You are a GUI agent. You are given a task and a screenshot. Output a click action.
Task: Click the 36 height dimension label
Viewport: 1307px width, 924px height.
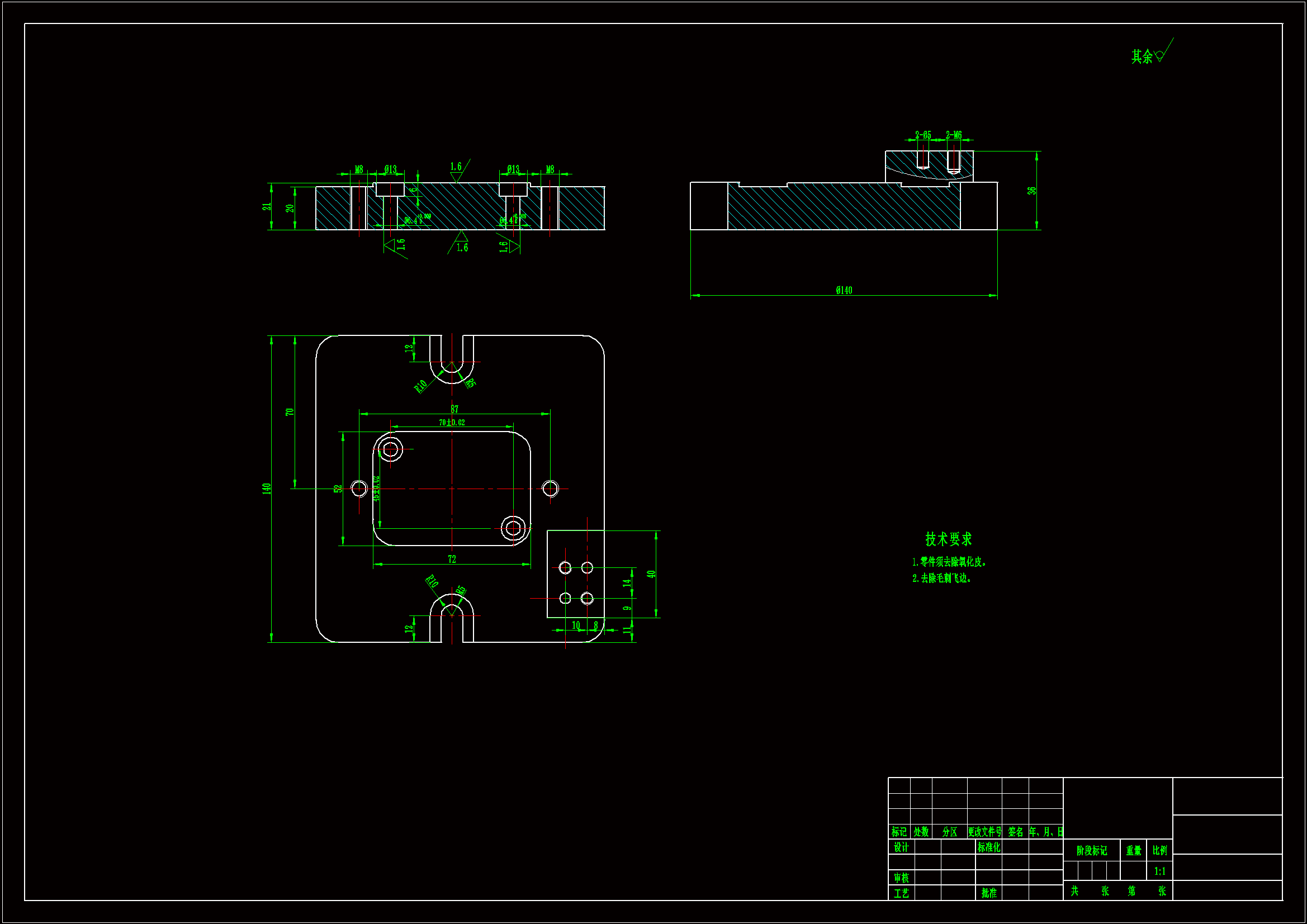[x=1031, y=191]
